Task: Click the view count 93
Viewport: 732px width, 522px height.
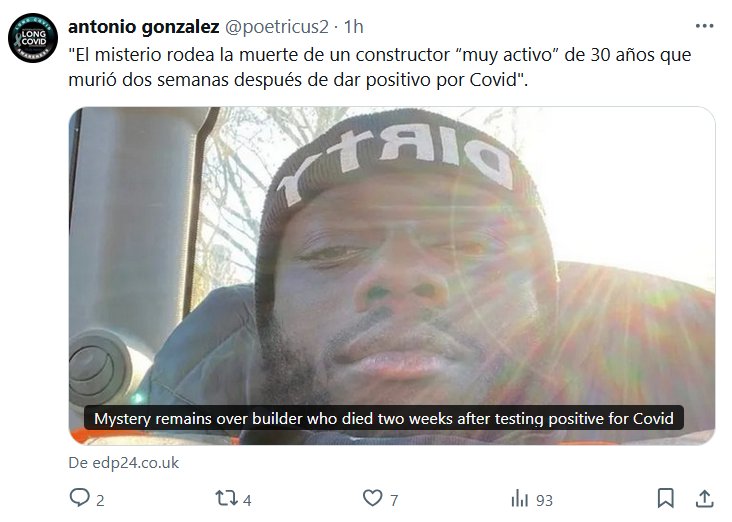Action: tap(544, 501)
